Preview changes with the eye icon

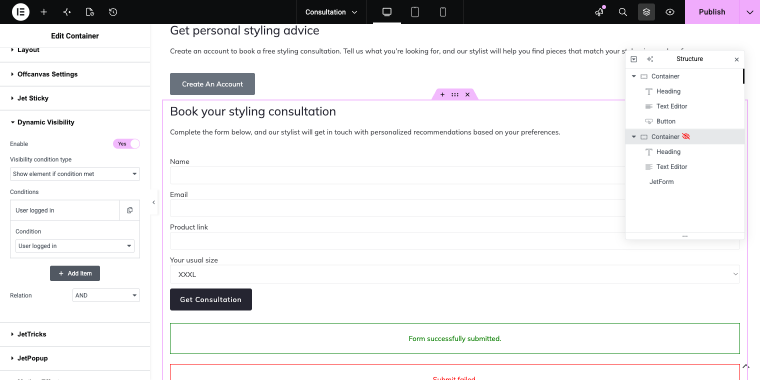[x=670, y=12]
